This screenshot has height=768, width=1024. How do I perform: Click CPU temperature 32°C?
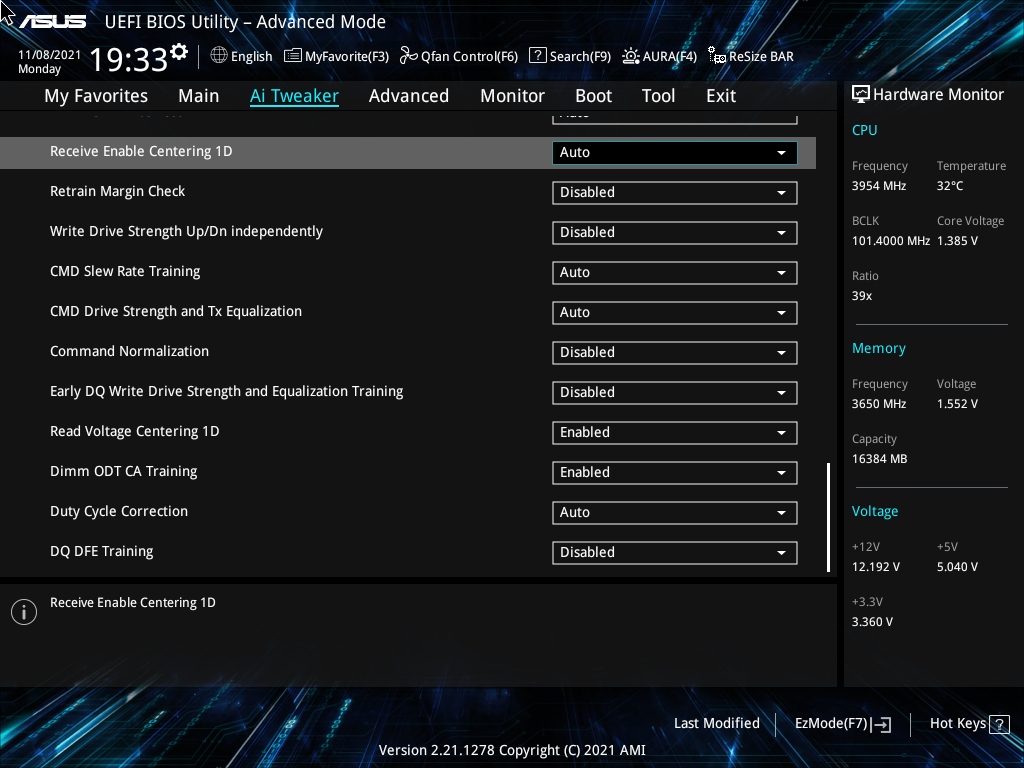(950, 186)
